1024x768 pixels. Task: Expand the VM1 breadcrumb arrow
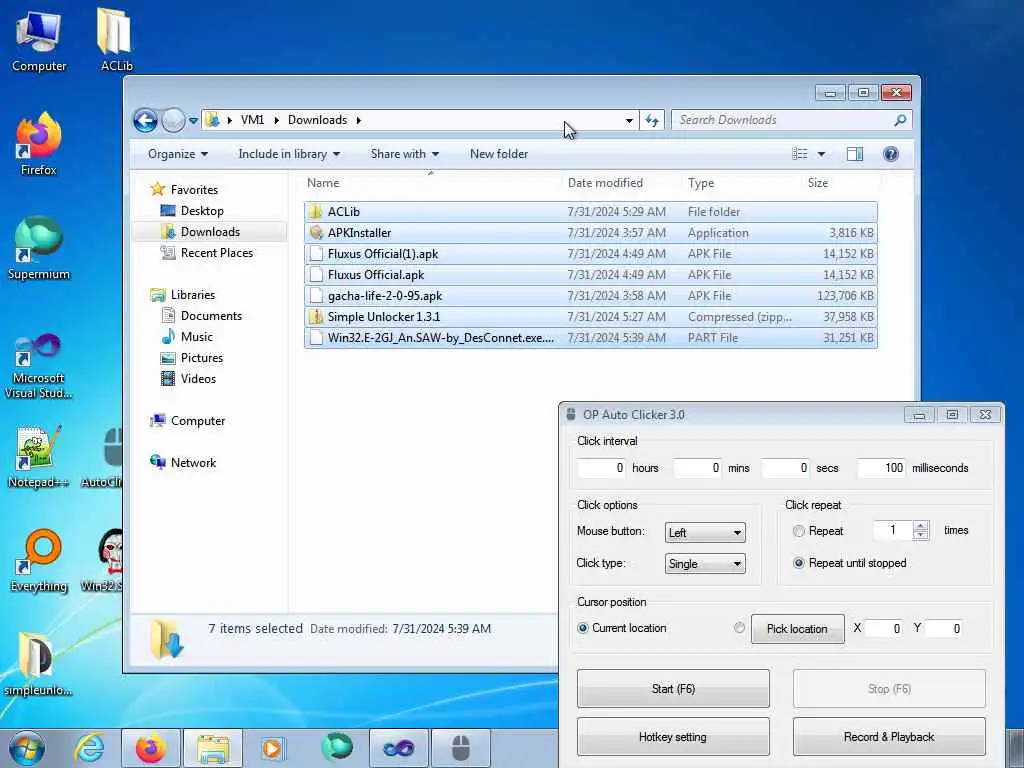coord(277,120)
